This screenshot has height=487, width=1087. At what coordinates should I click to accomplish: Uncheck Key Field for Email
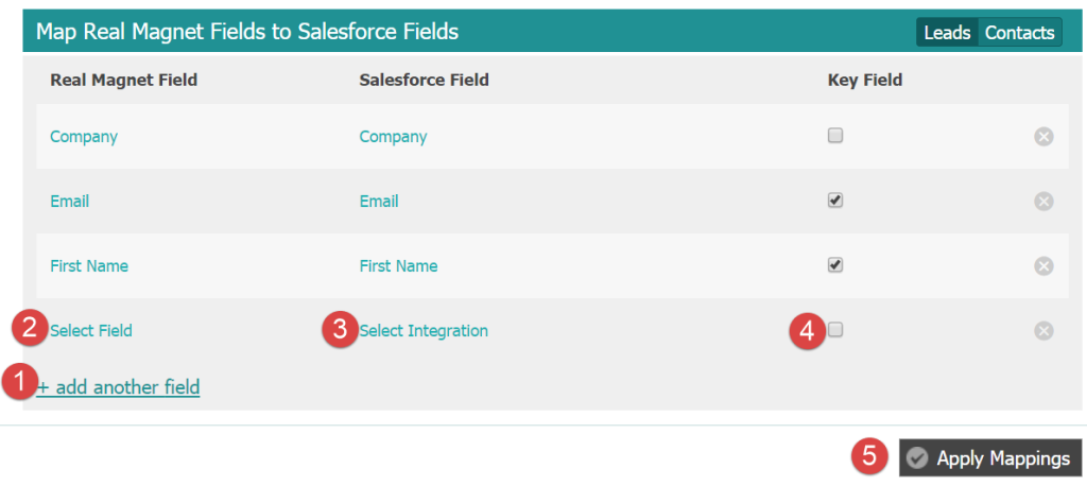835,200
